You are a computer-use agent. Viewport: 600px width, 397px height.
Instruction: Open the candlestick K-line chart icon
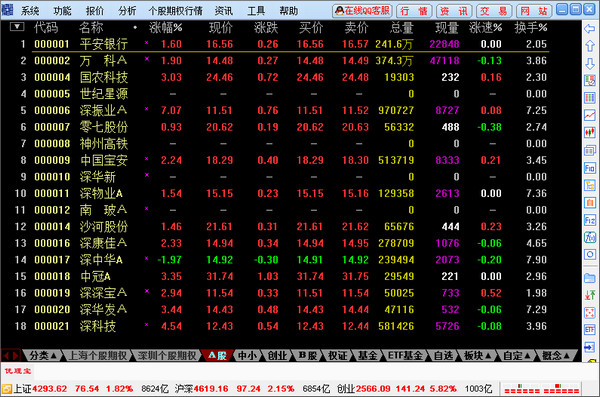[x=590, y=132]
